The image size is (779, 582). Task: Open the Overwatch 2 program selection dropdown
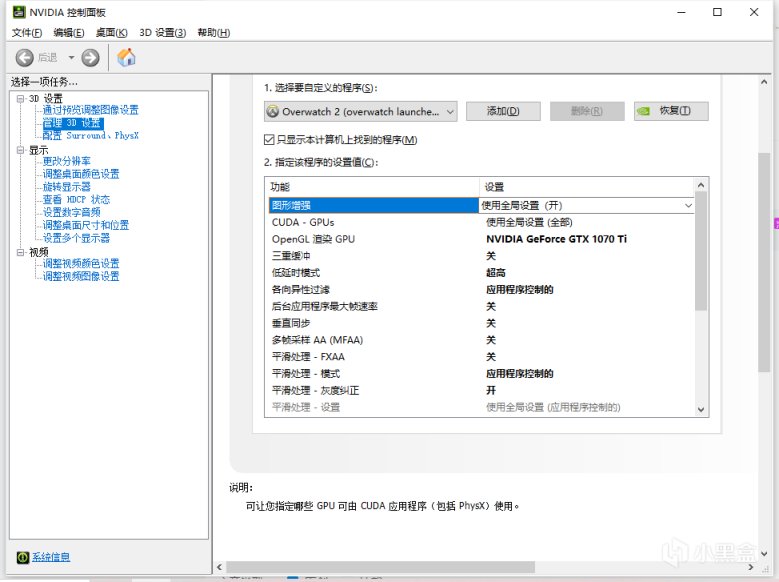point(361,111)
